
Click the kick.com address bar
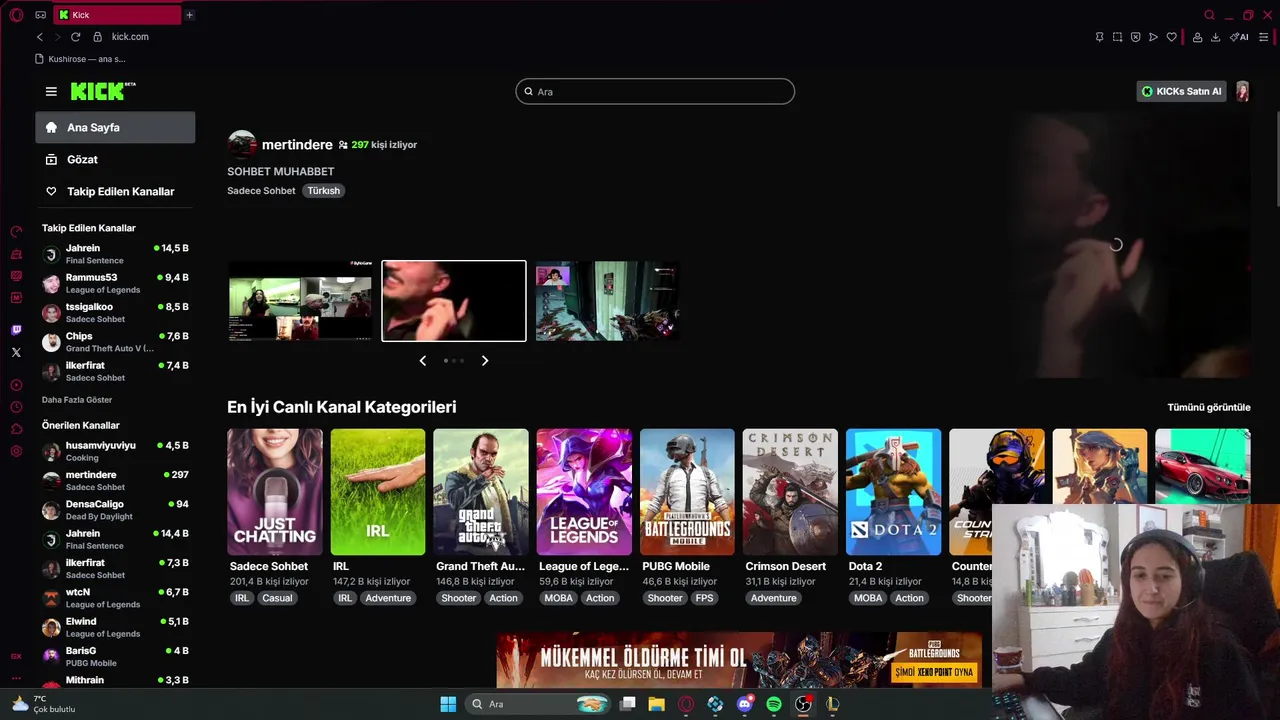[130, 37]
